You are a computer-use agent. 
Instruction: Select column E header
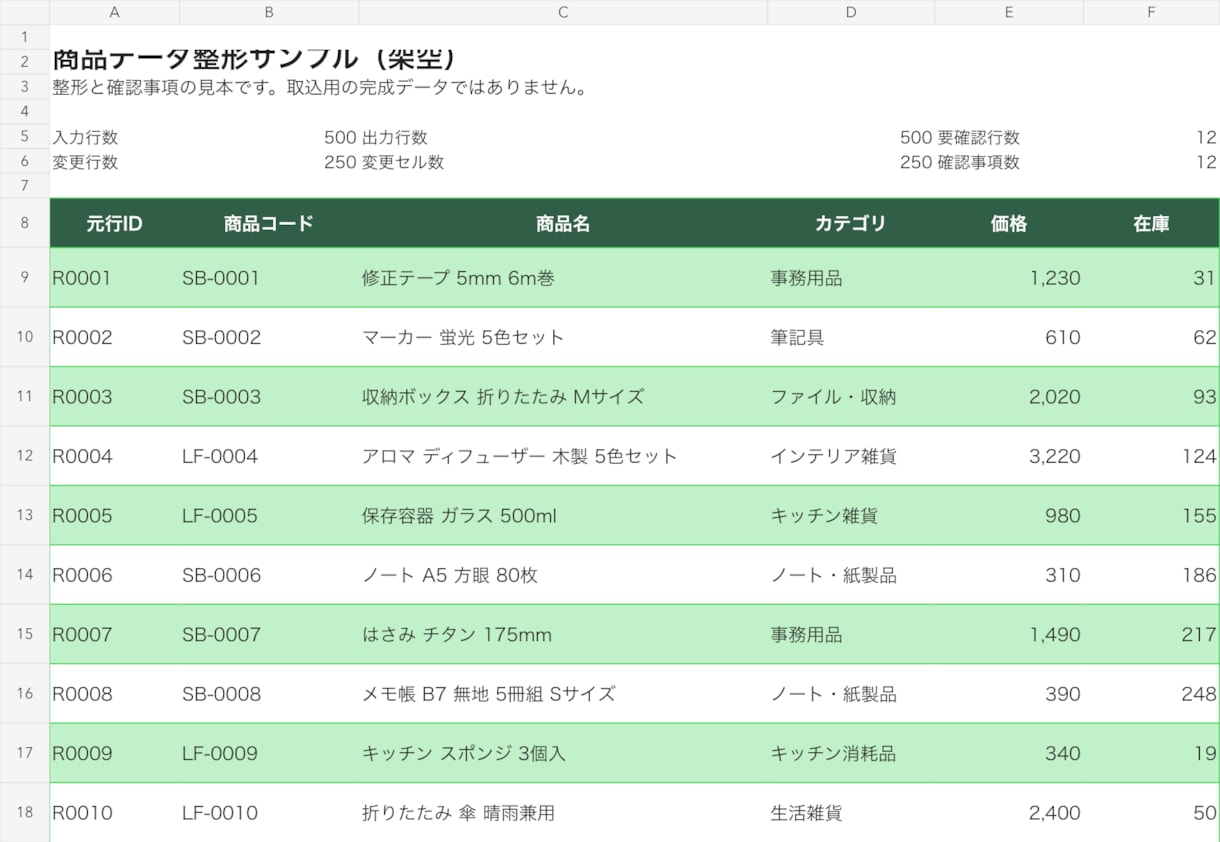(1009, 12)
